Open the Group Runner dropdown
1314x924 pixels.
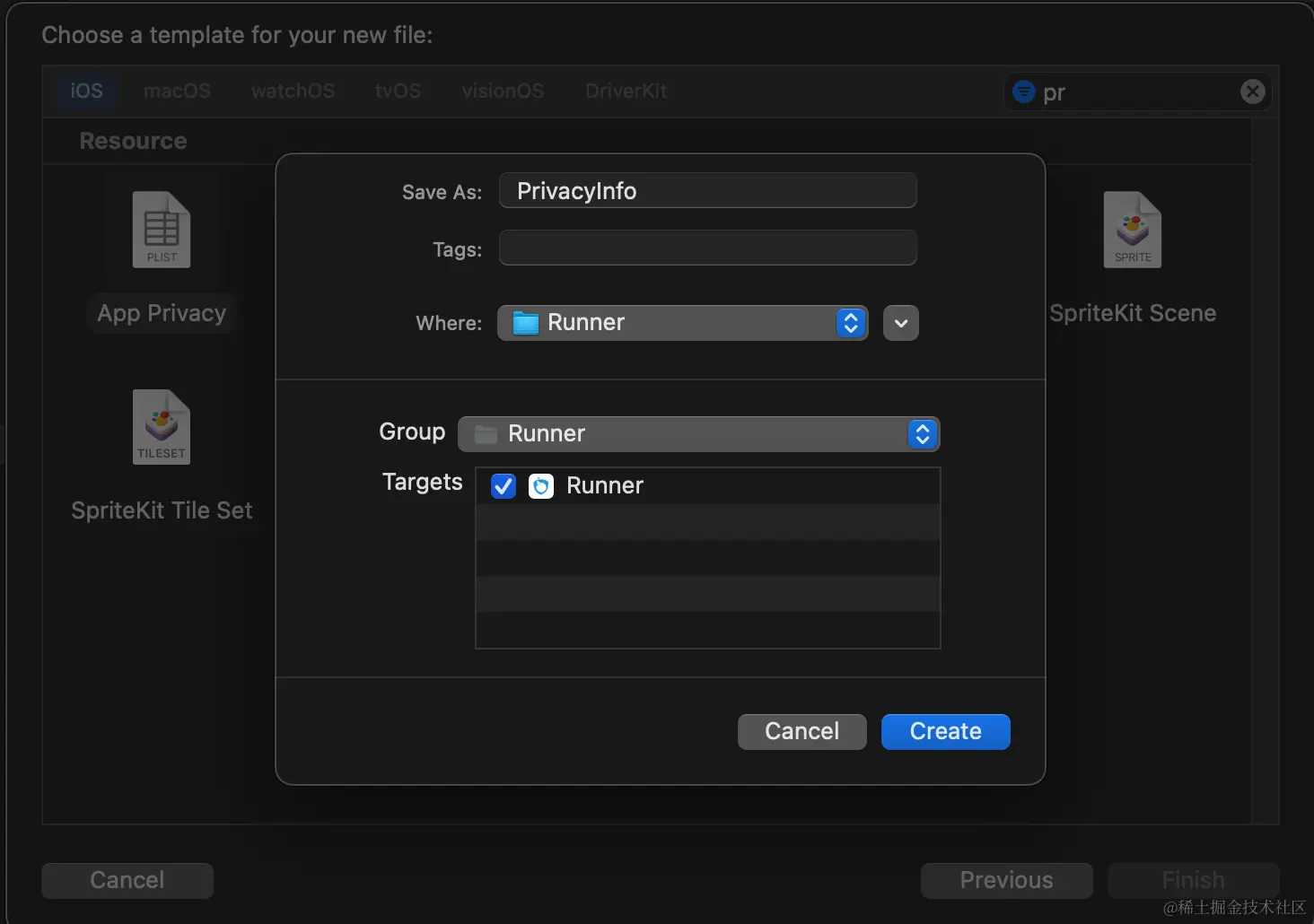point(698,434)
